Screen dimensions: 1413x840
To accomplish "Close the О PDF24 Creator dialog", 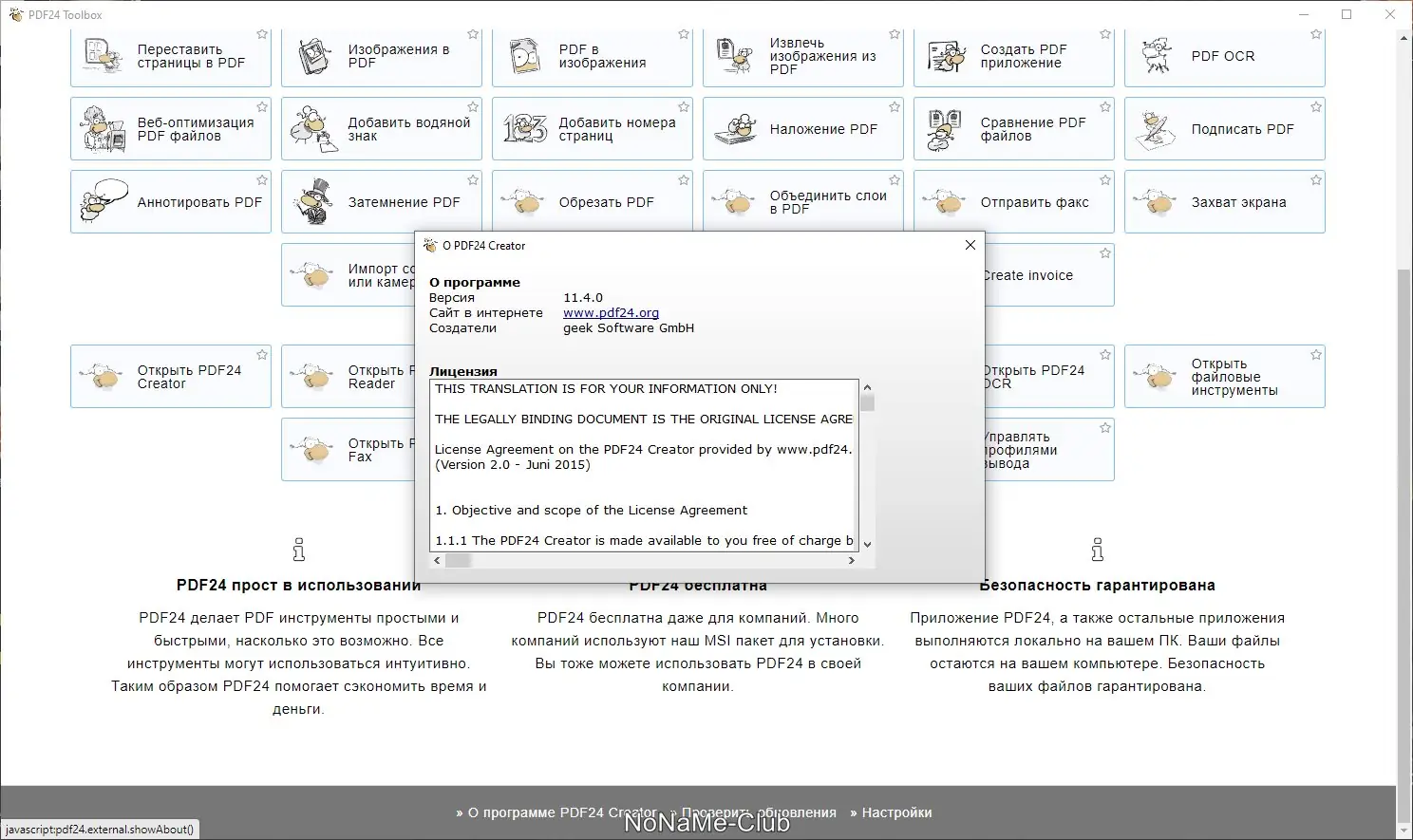I will click(970, 245).
